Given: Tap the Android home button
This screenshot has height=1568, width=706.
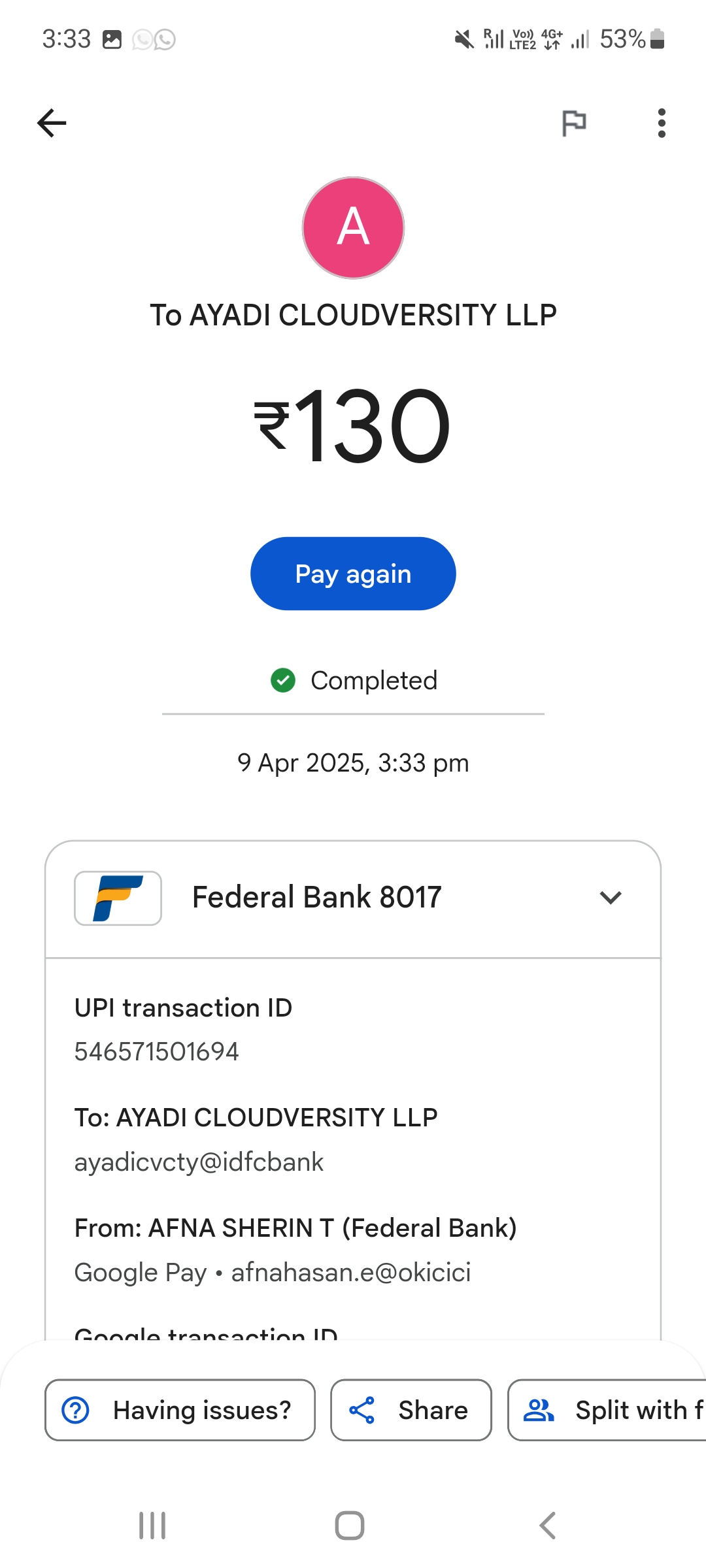Looking at the screenshot, I should click(350, 1526).
